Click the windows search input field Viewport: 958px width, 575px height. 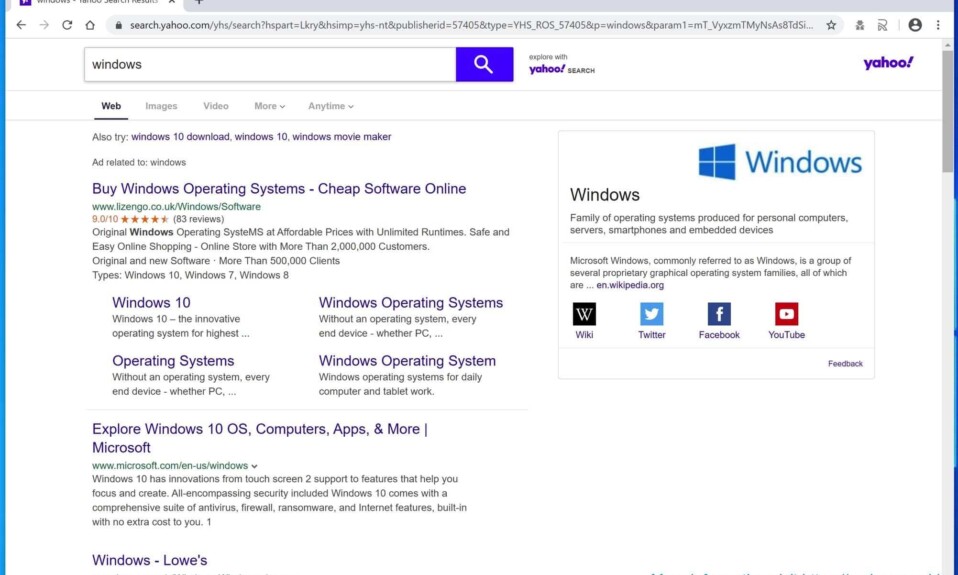click(270, 64)
